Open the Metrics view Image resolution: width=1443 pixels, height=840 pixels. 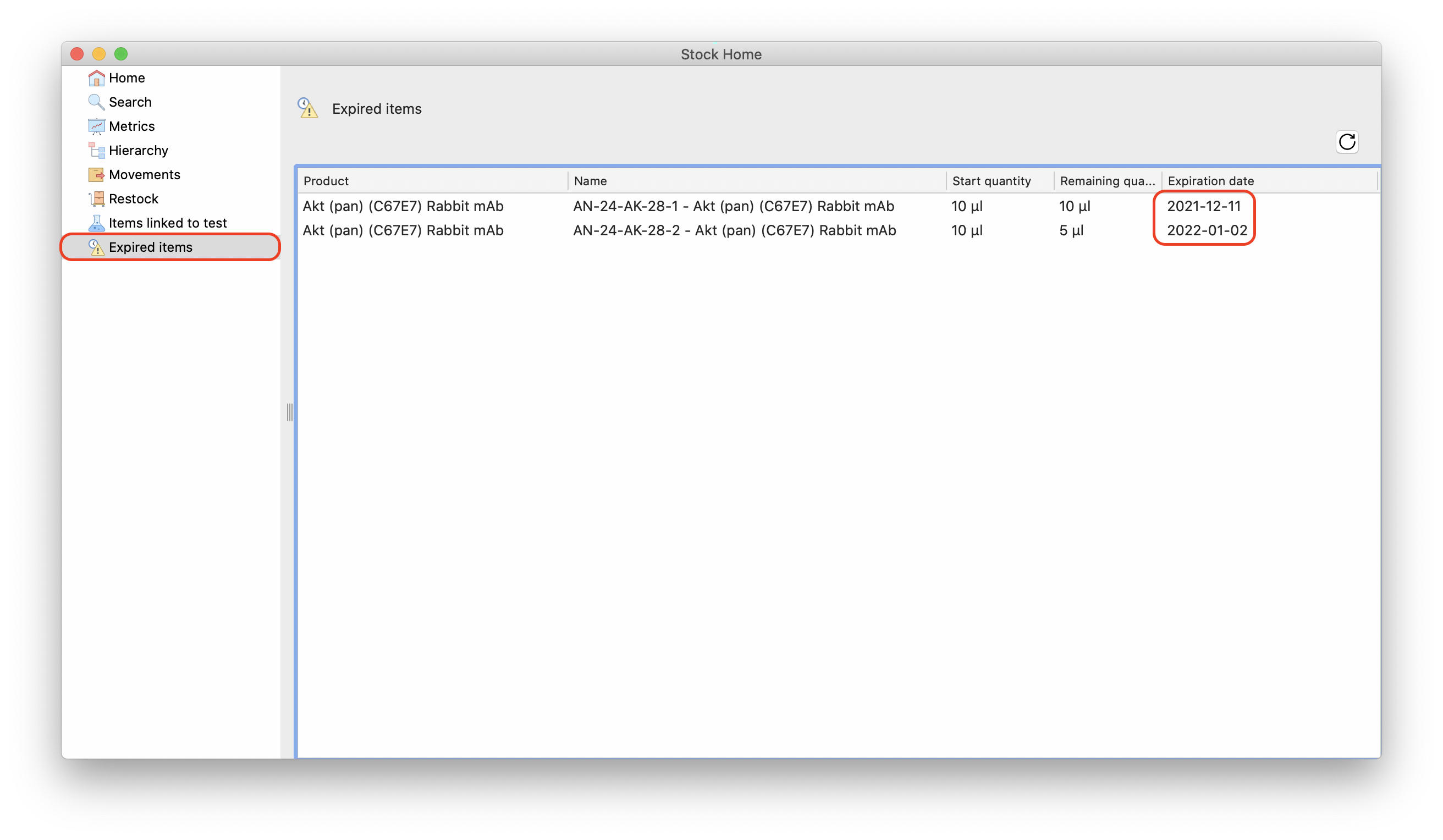pyautogui.click(x=131, y=126)
